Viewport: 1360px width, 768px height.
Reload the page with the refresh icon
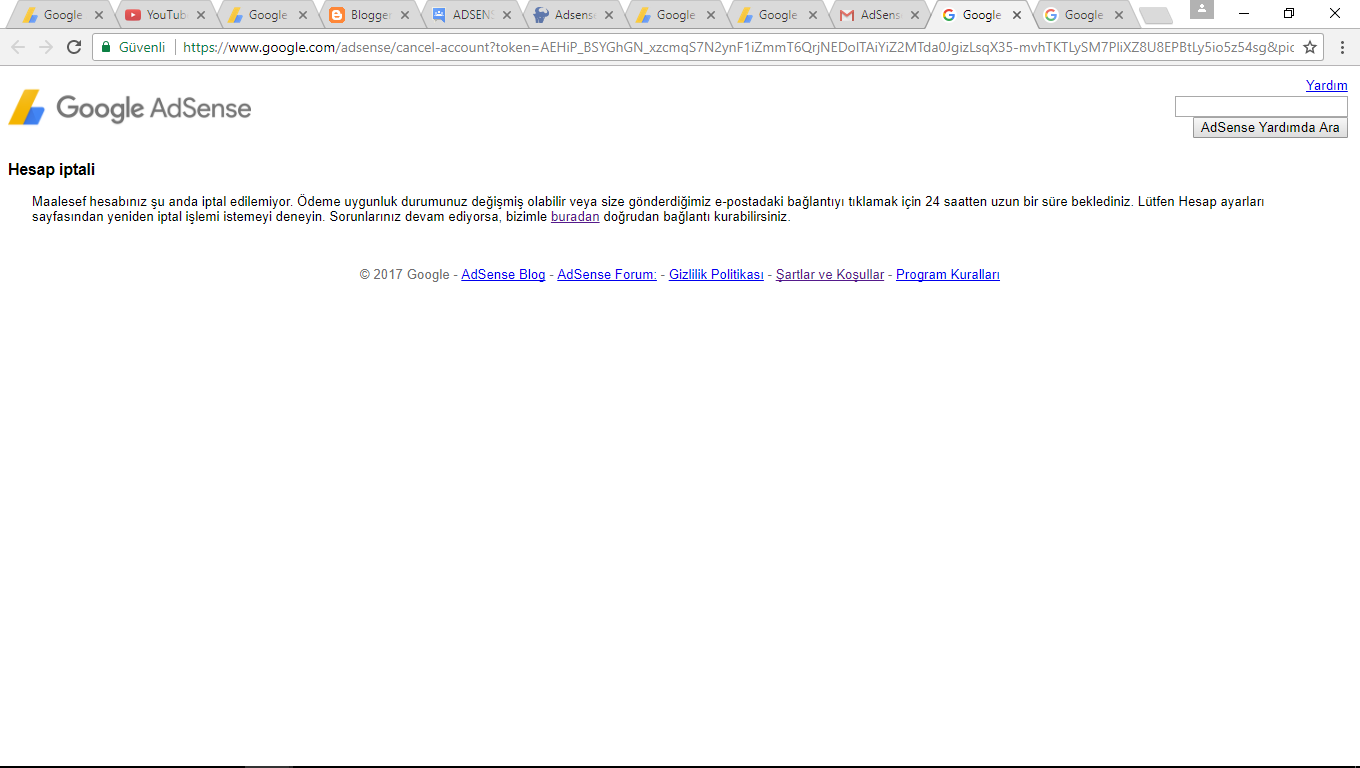tap(73, 47)
